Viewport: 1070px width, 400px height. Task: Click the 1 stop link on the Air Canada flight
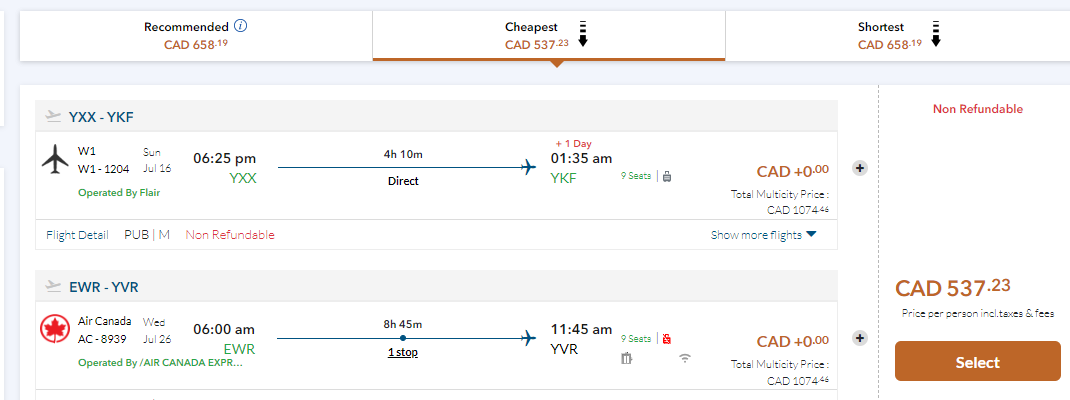[402, 353]
